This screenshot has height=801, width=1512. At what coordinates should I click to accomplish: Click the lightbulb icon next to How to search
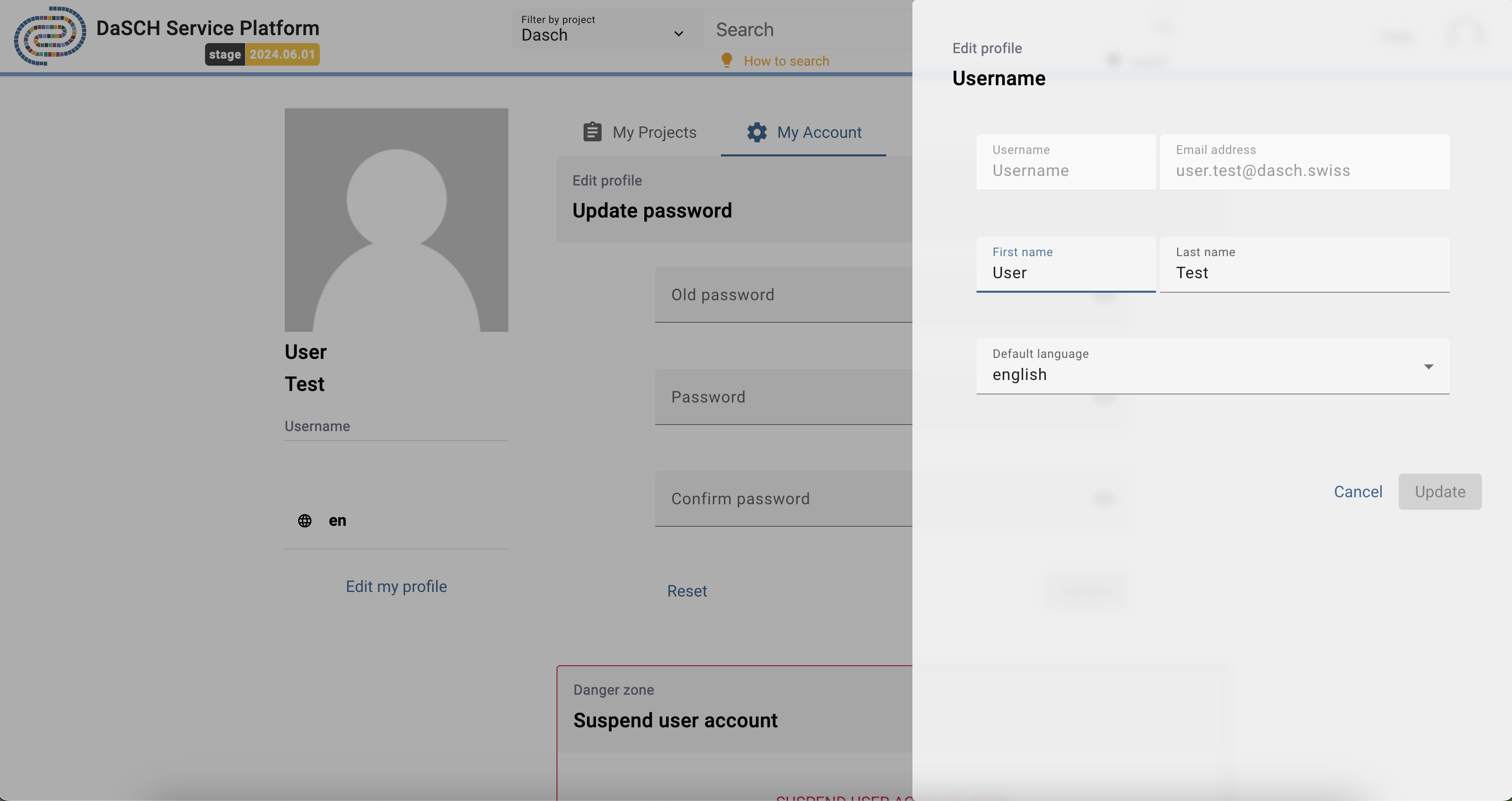click(x=727, y=60)
